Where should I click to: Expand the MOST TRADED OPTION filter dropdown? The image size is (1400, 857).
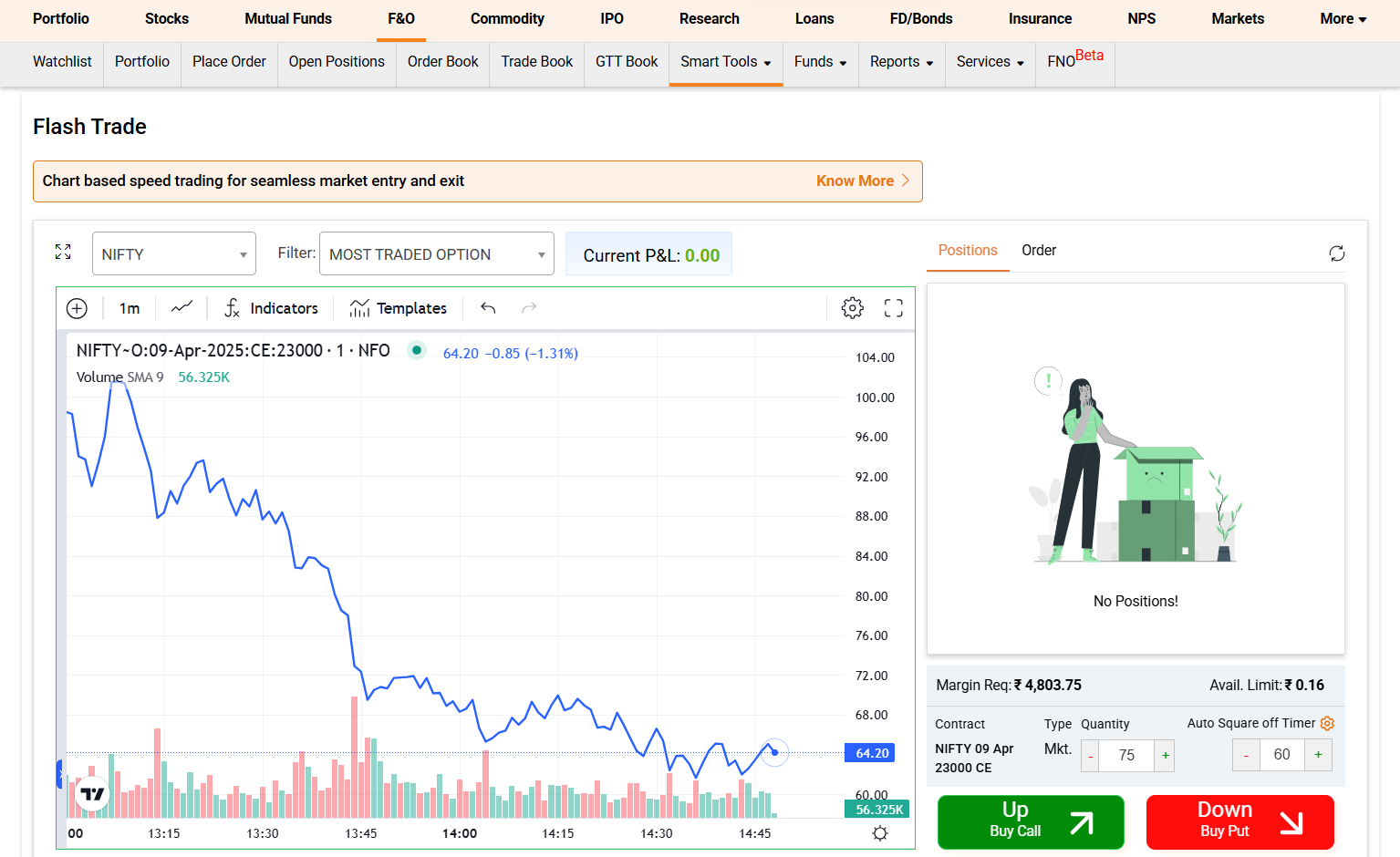[x=436, y=254]
